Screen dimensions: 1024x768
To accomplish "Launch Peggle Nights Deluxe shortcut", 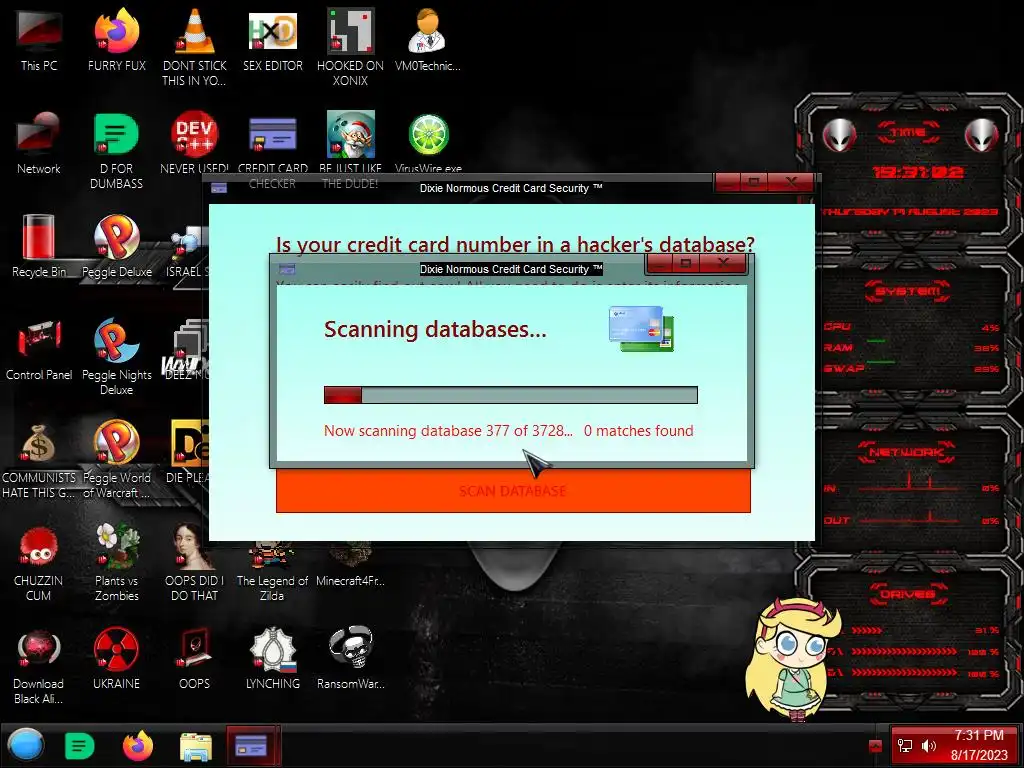I will [x=117, y=356].
